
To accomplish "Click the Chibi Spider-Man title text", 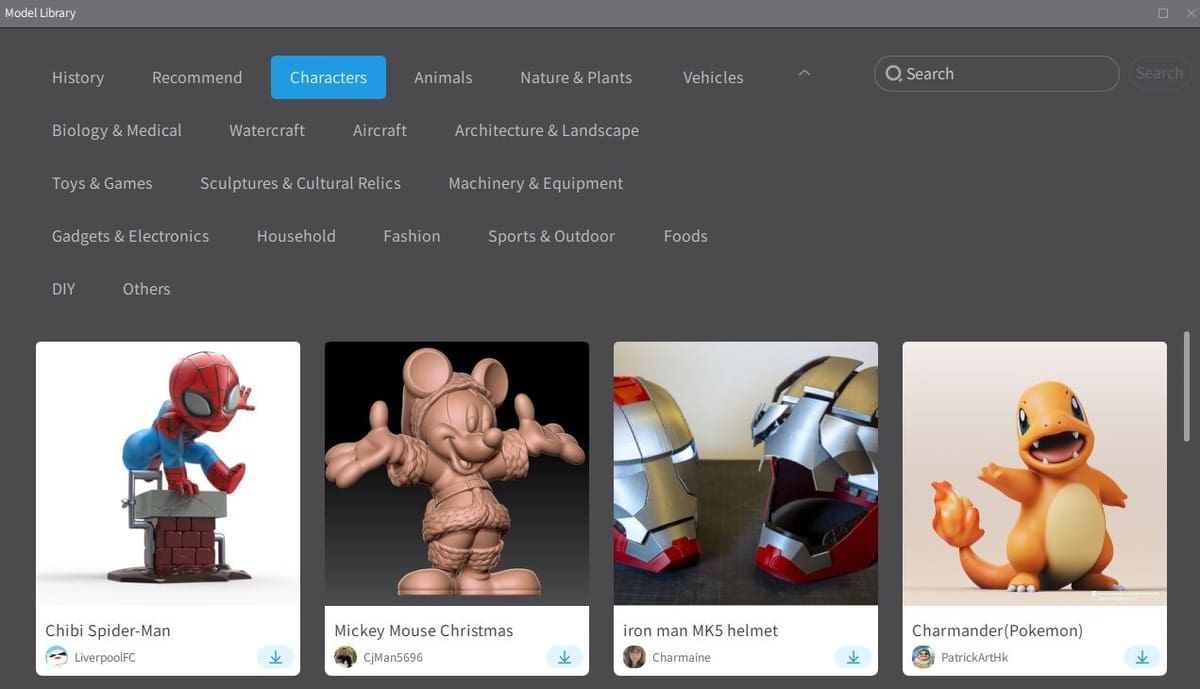I will point(108,631).
